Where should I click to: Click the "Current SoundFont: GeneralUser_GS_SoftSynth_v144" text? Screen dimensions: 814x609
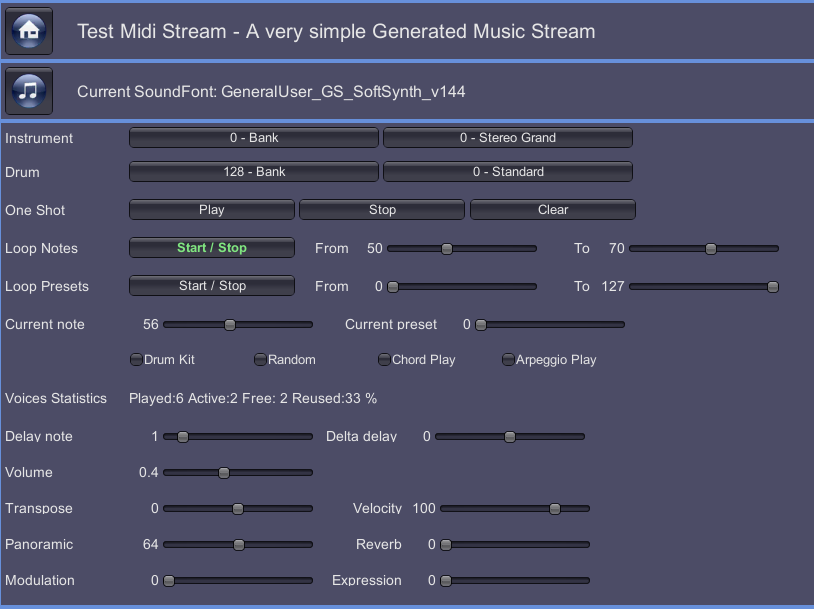(x=271, y=92)
